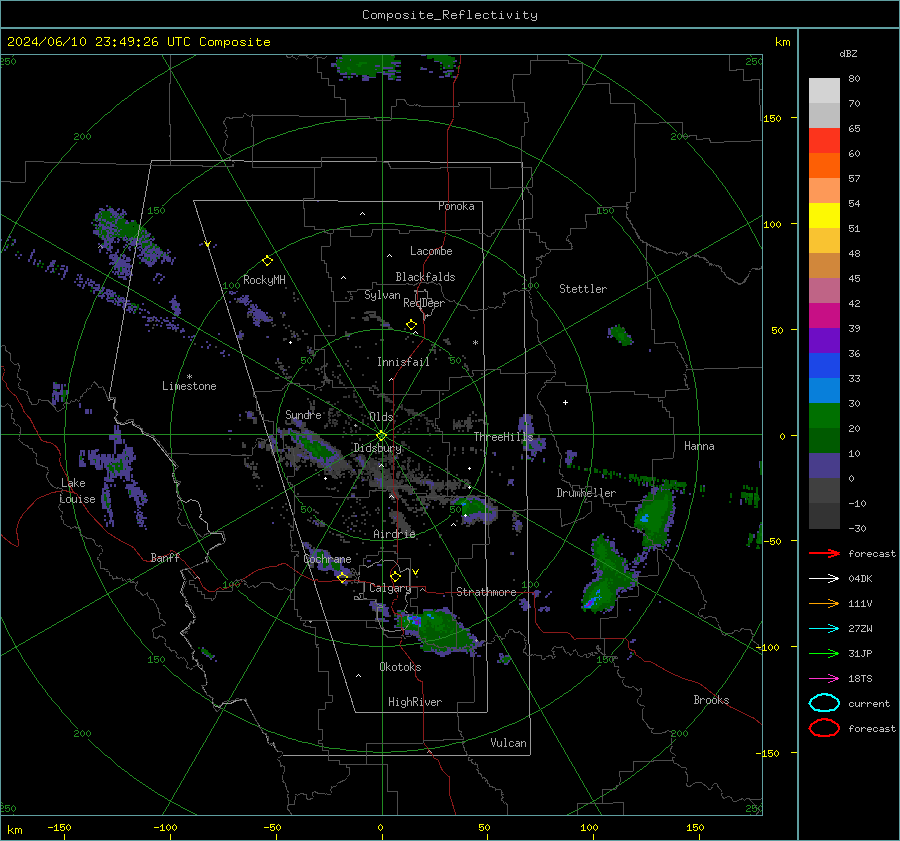Click the Okotoks label
900x841 pixels.
[x=400, y=667]
